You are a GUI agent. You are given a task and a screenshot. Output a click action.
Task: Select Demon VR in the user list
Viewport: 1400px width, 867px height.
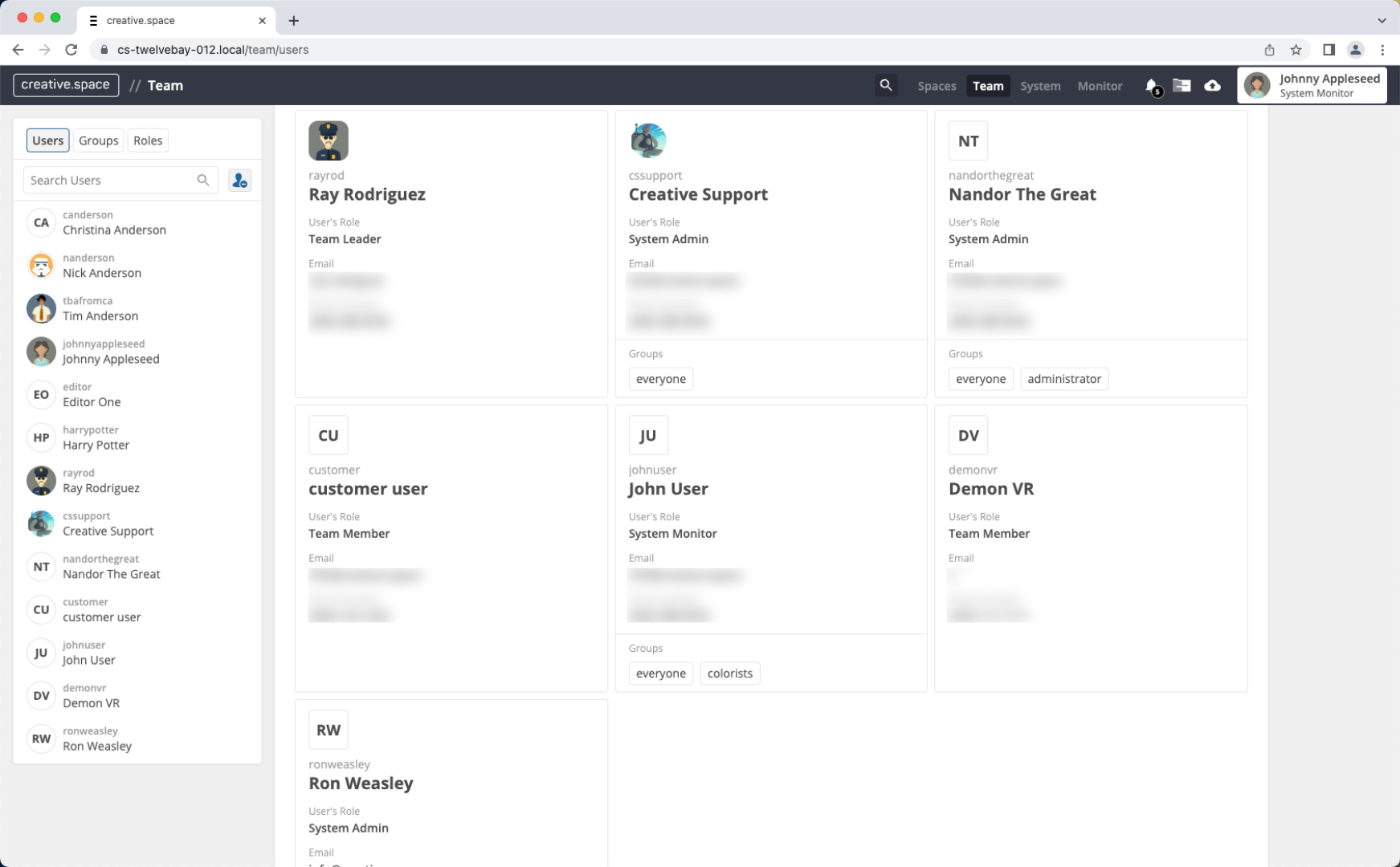click(x=137, y=696)
